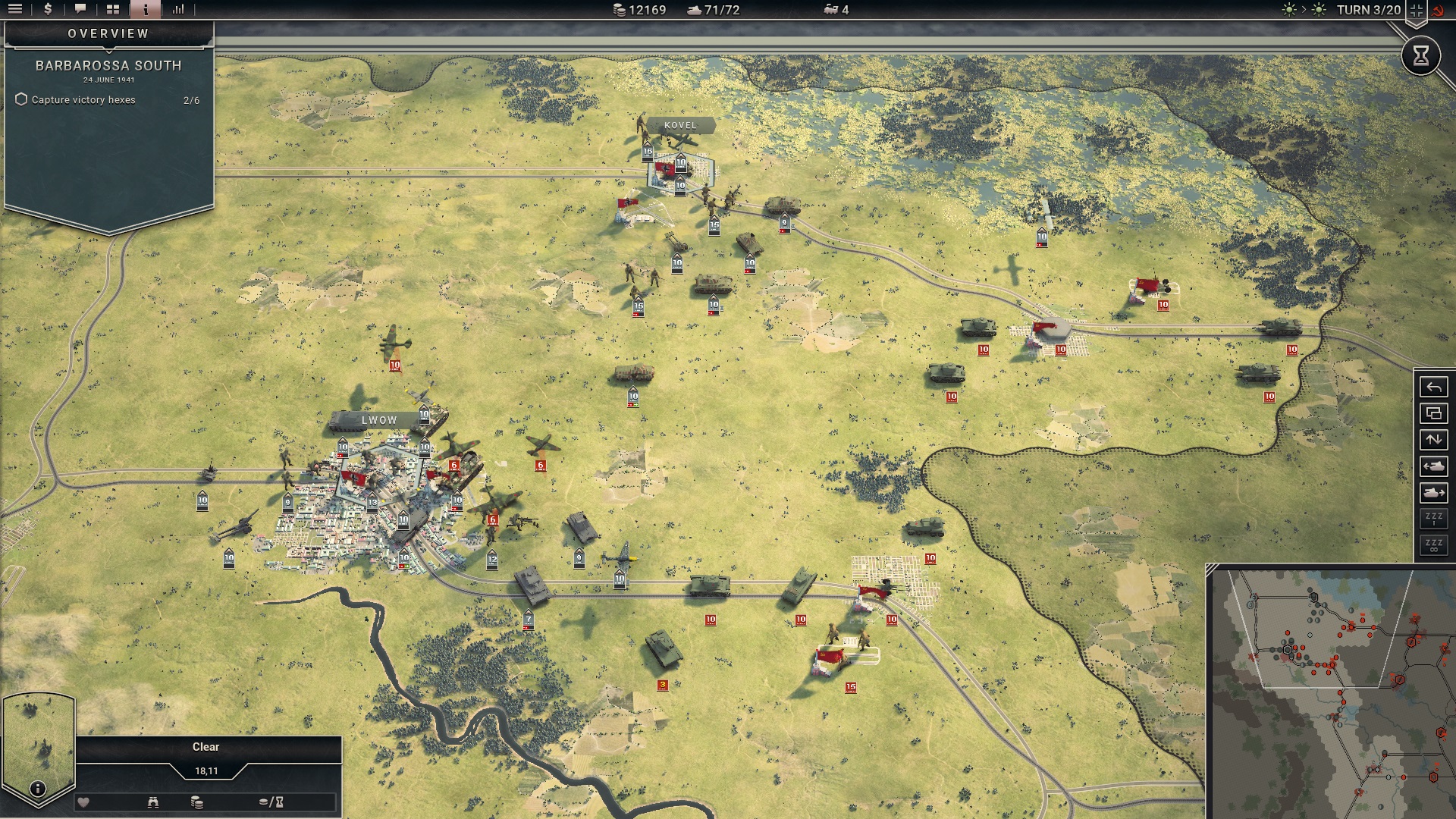Viewport: 1456px width, 819px height.
Task: Click the KOVEL city label
Action: 680,125
